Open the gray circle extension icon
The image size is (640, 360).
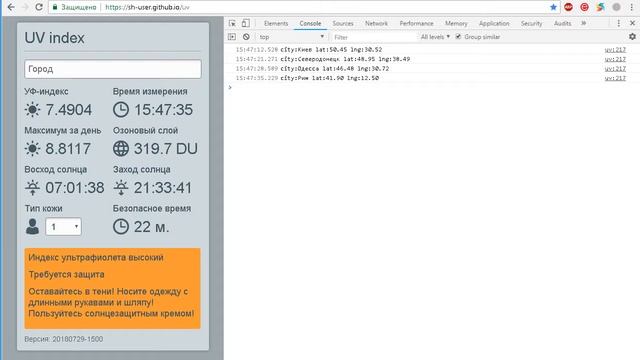point(616,7)
